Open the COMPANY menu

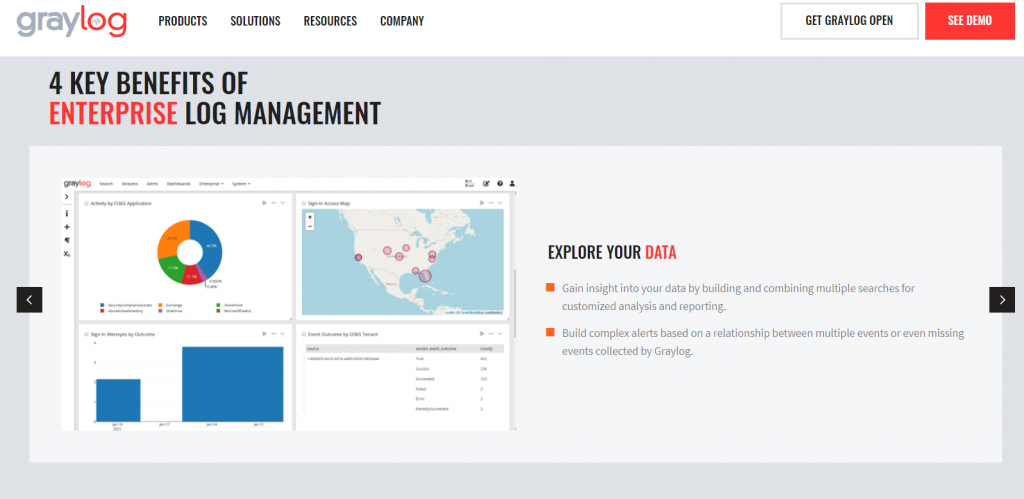pyautogui.click(x=402, y=21)
